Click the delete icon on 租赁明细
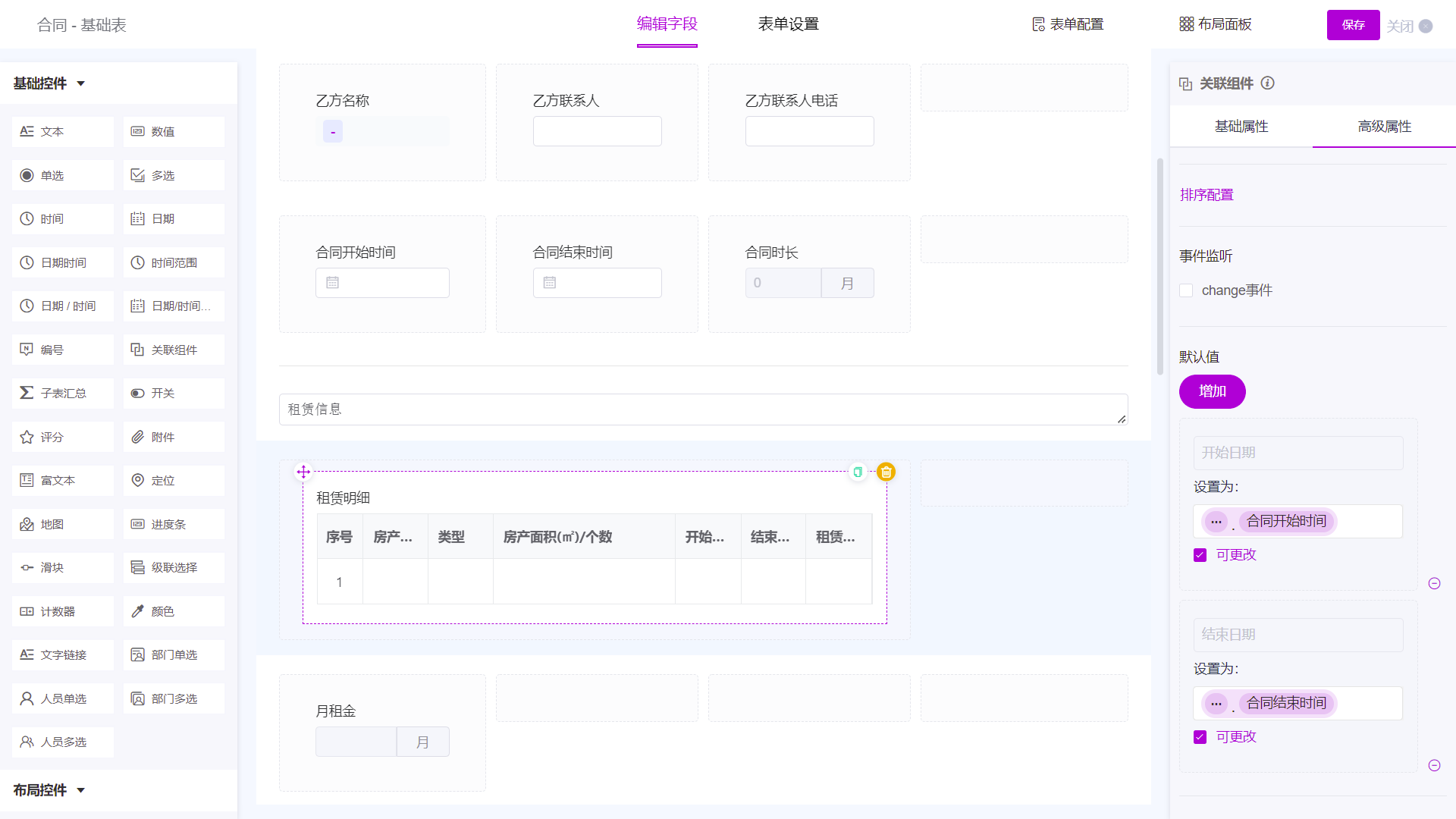 (886, 472)
